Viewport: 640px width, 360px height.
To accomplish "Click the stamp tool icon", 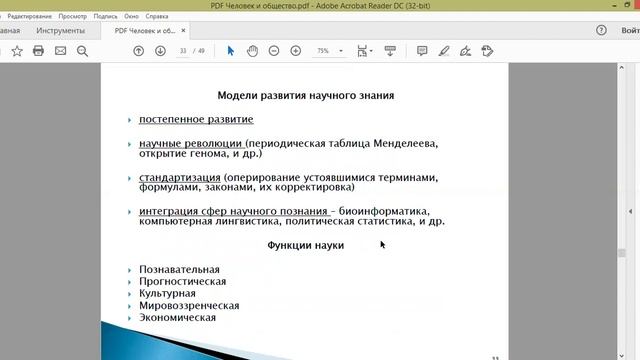I will pyautogui.click(x=487, y=51).
